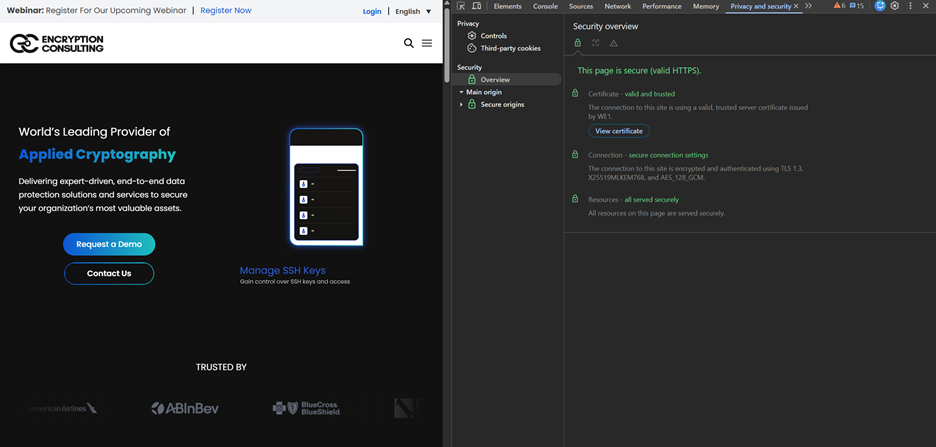Click the website search magnifier icon
This screenshot has height=447, width=936.
coord(408,43)
